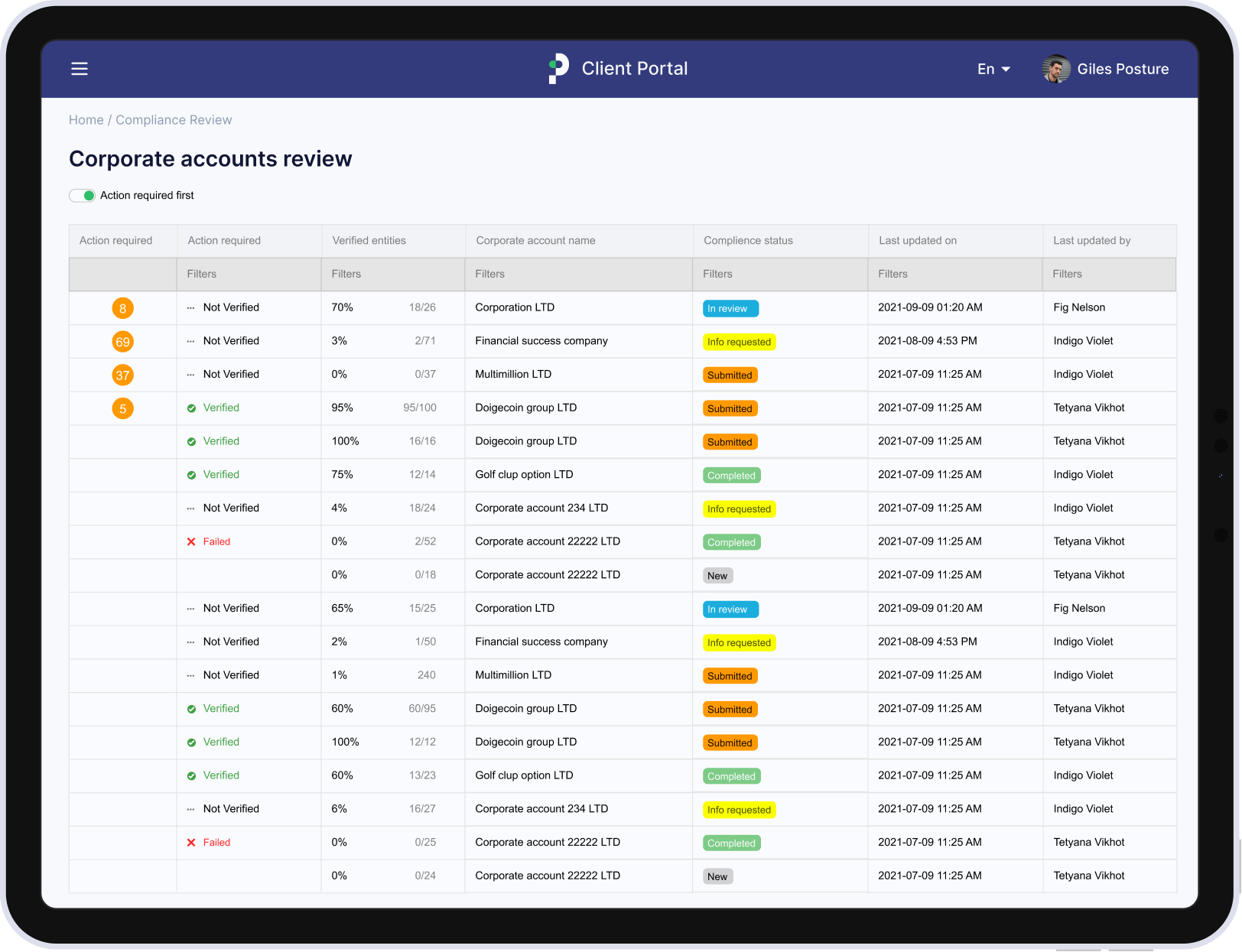Go to Home via breadcrumb

[x=86, y=120]
